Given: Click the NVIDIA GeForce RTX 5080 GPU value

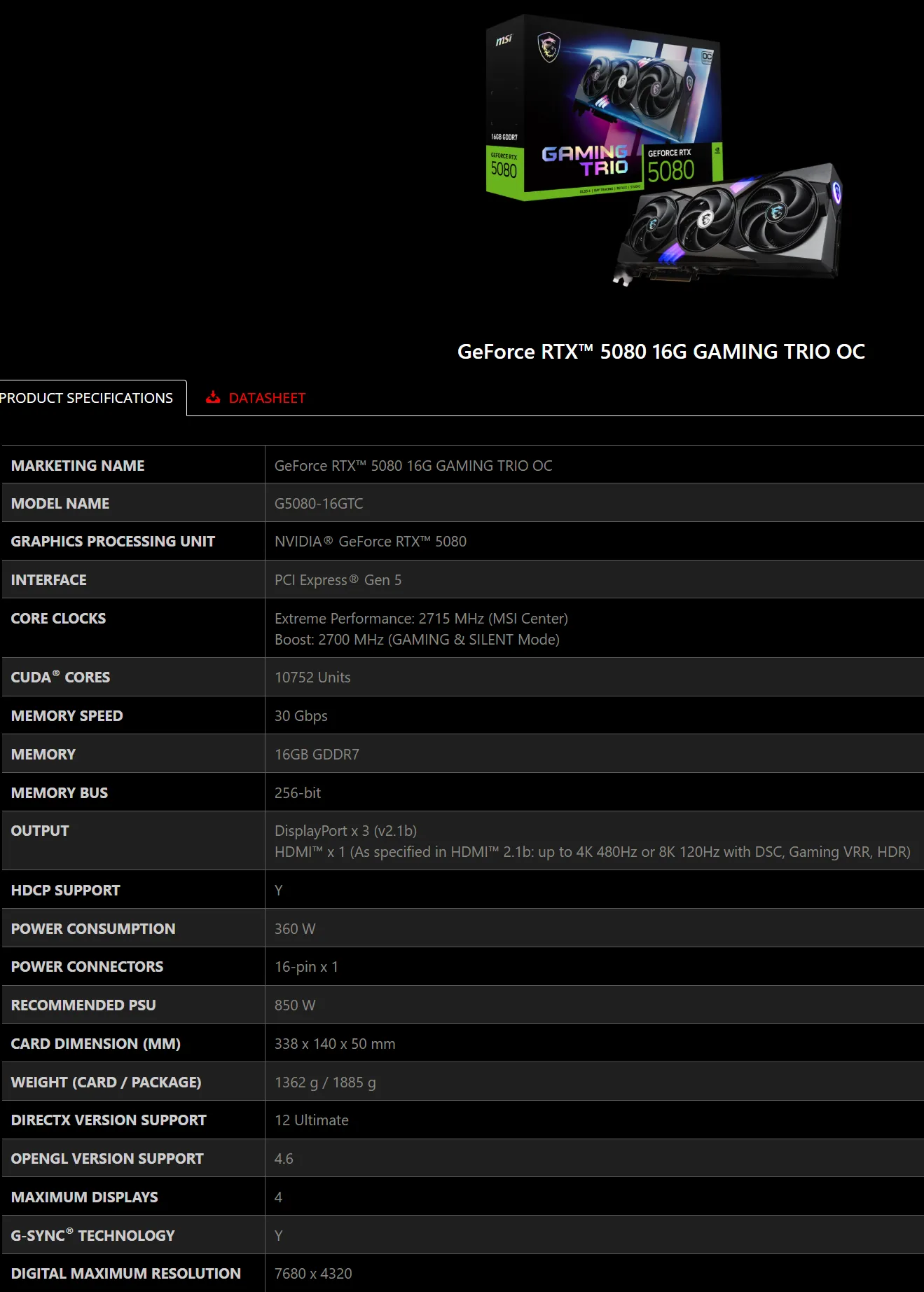Looking at the screenshot, I should [370, 542].
